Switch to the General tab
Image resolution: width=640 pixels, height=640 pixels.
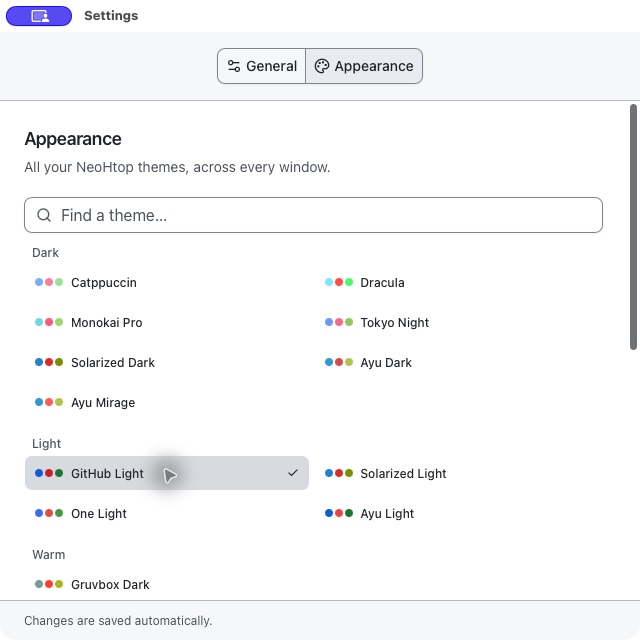[262, 66]
